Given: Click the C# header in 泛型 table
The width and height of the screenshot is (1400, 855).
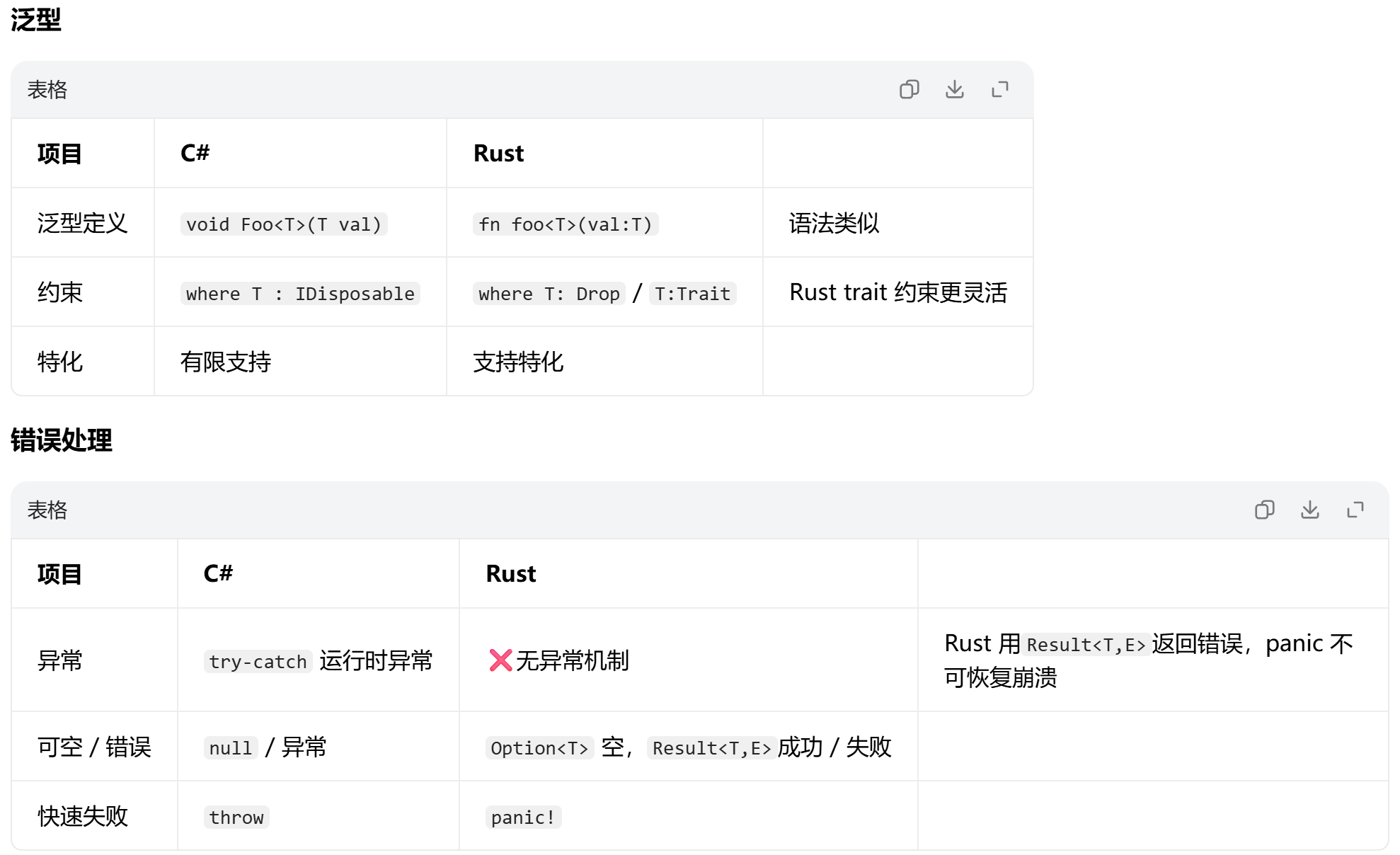Looking at the screenshot, I should 195,153.
